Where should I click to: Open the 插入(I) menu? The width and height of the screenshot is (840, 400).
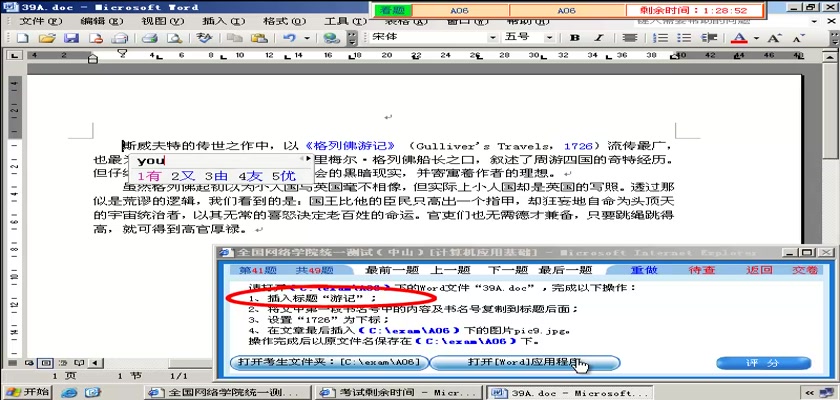tap(223, 21)
